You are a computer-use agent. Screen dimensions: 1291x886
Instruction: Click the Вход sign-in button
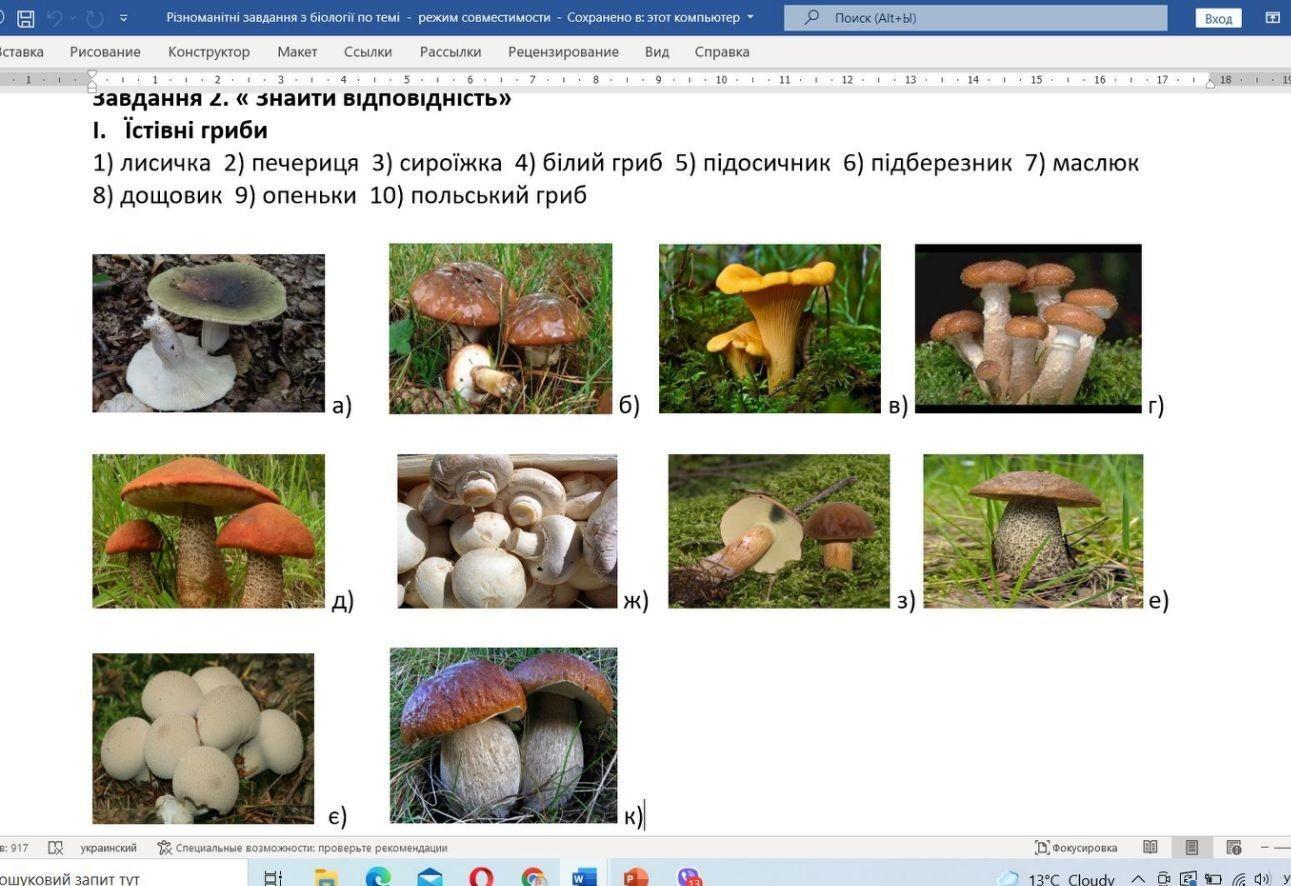click(1218, 18)
